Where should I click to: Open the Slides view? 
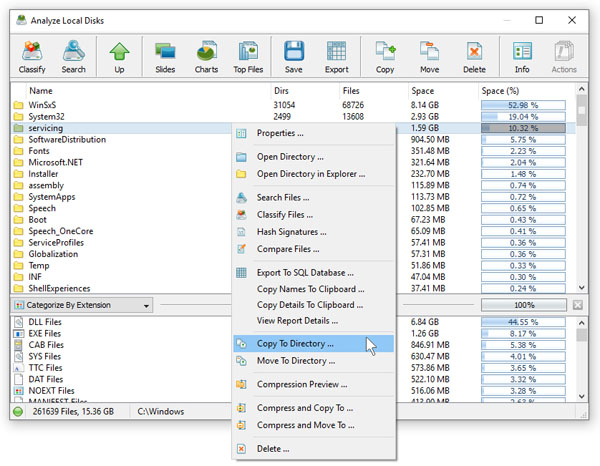pyautogui.click(x=165, y=57)
